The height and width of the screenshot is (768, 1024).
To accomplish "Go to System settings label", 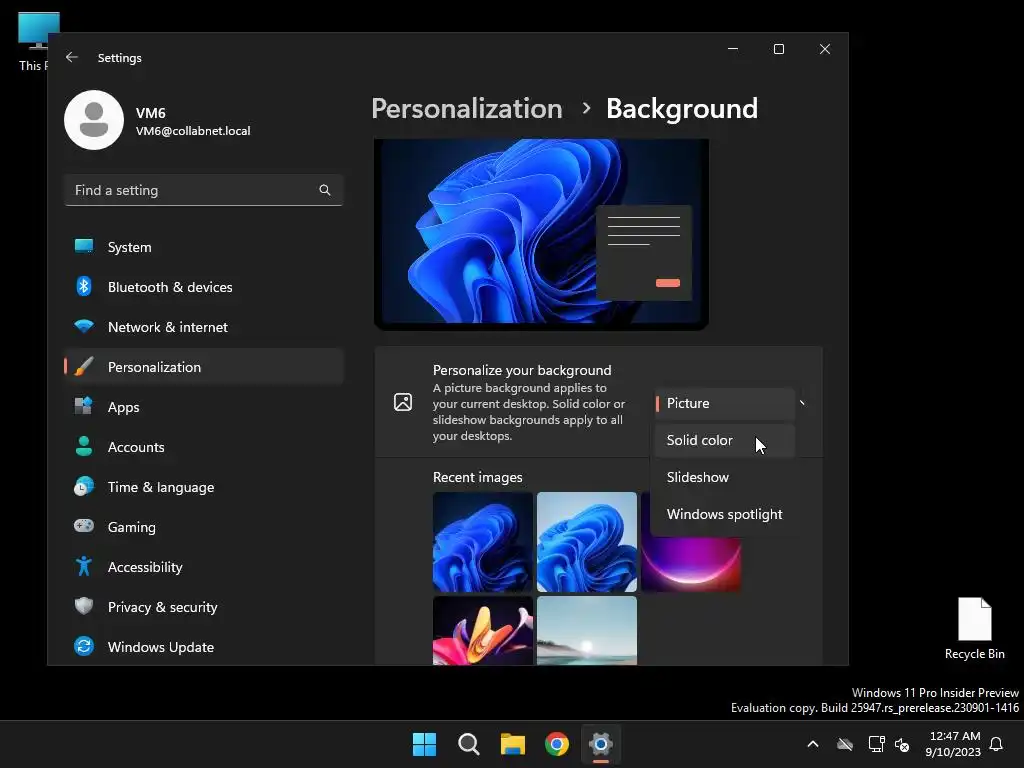I will [129, 247].
